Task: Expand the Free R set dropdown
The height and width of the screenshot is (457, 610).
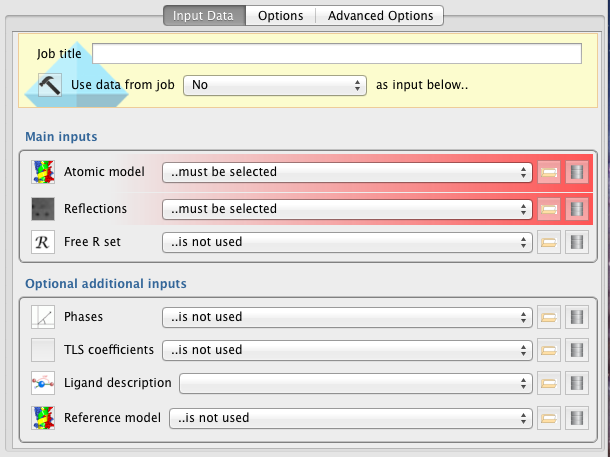Action: point(347,241)
